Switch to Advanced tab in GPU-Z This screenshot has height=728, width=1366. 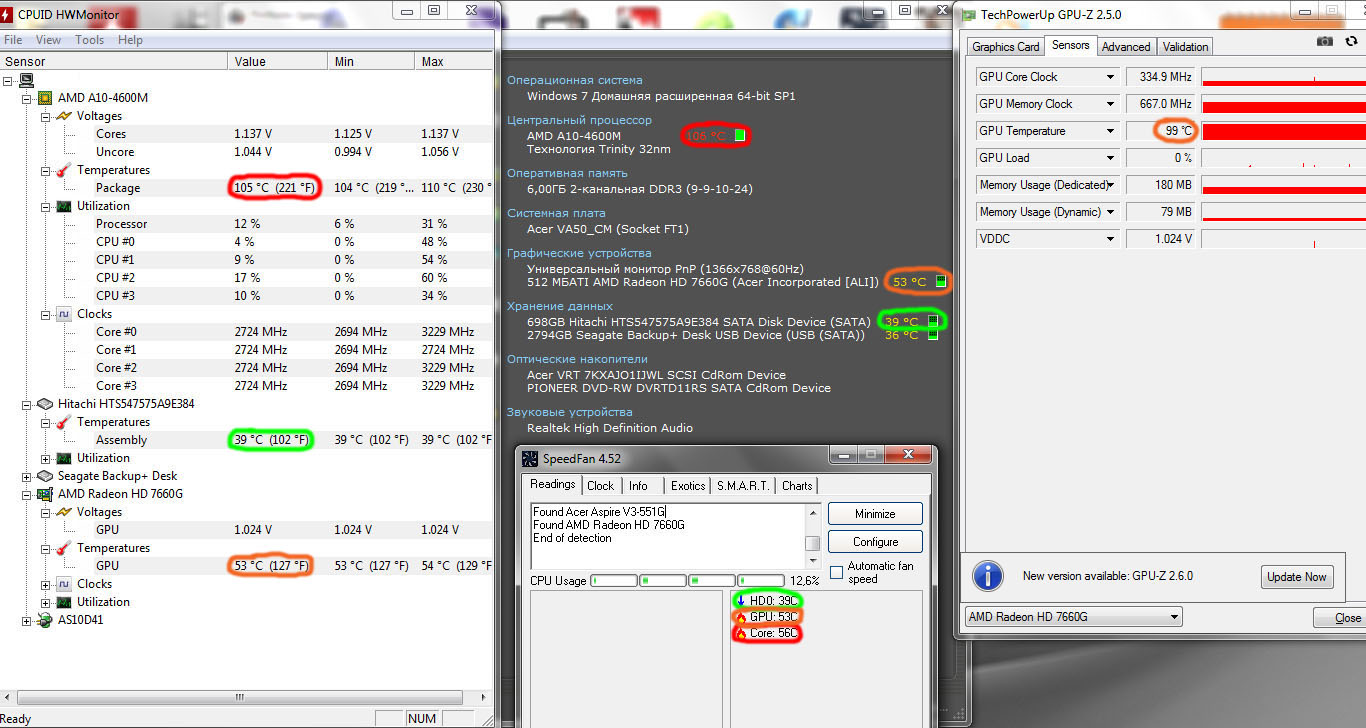pos(1126,47)
